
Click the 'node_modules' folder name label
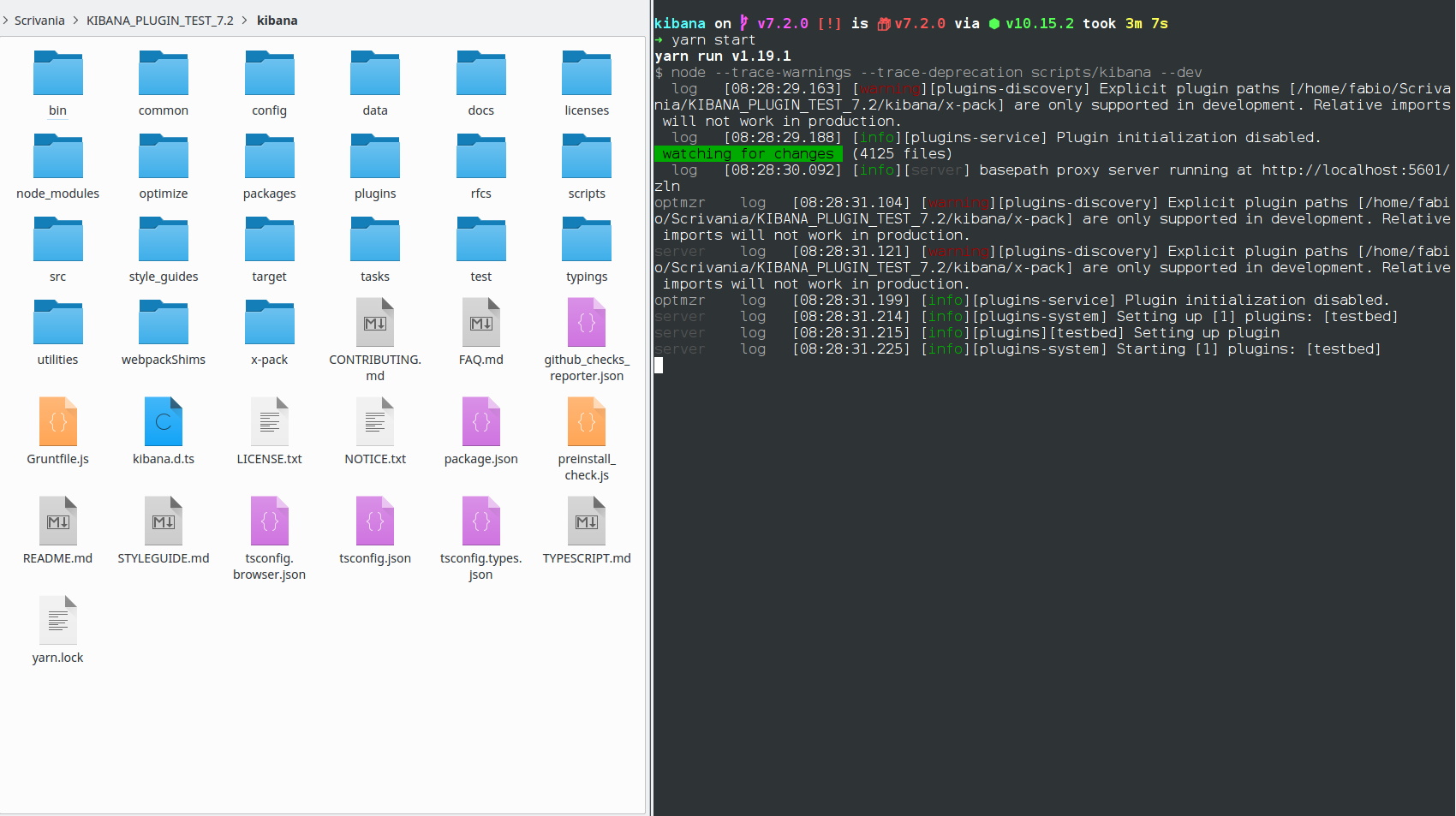pos(57,194)
